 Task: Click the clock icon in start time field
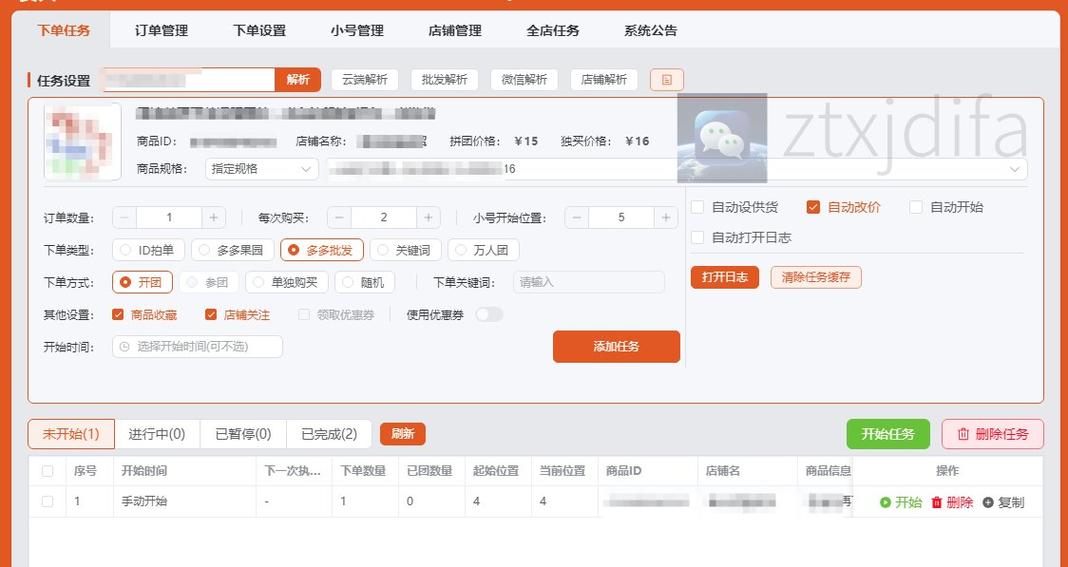(x=125, y=346)
